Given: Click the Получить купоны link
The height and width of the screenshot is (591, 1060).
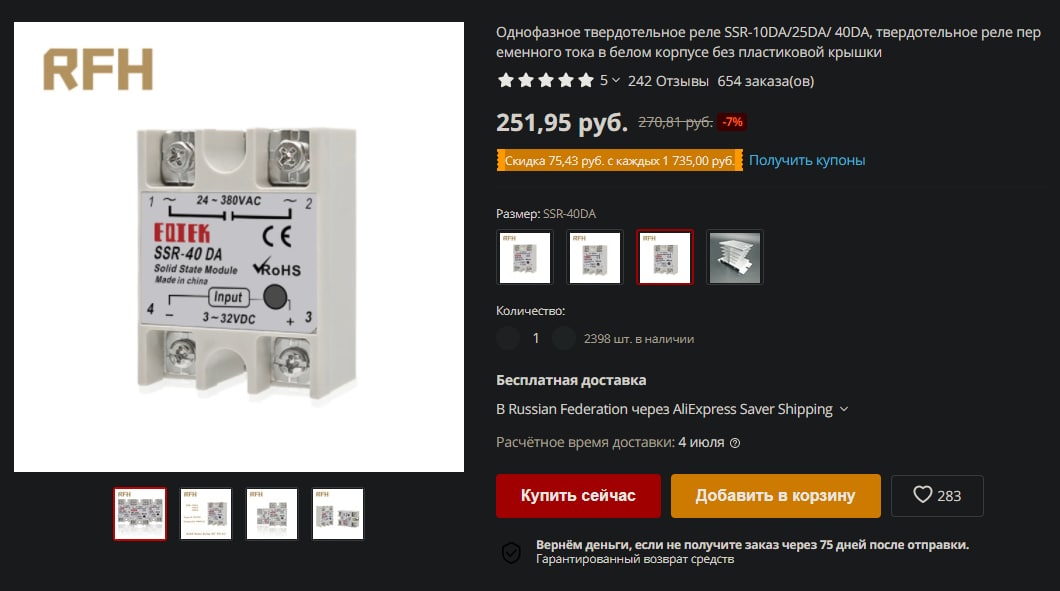Looking at the screenshot, I should [x=806, y=160].
